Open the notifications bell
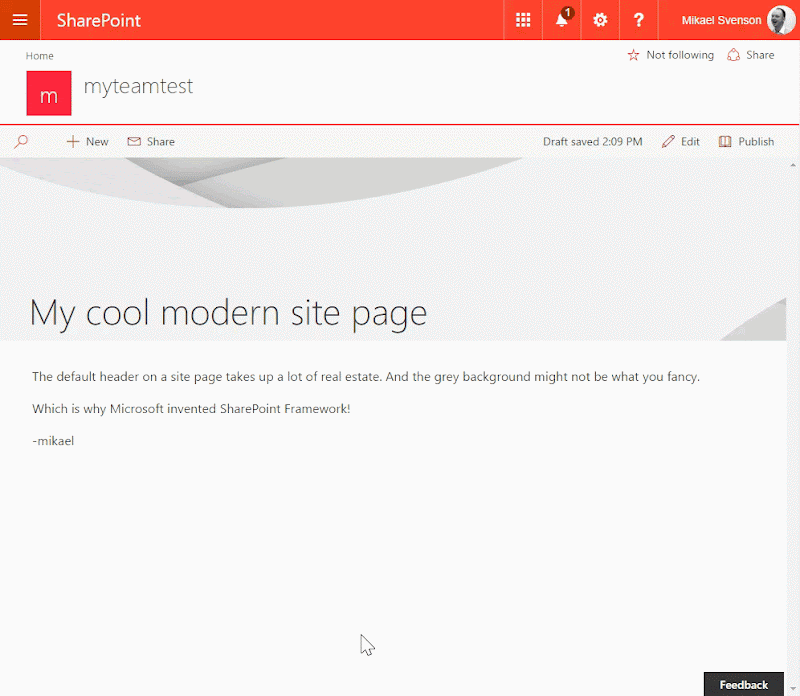 click(x=562, y=20)
